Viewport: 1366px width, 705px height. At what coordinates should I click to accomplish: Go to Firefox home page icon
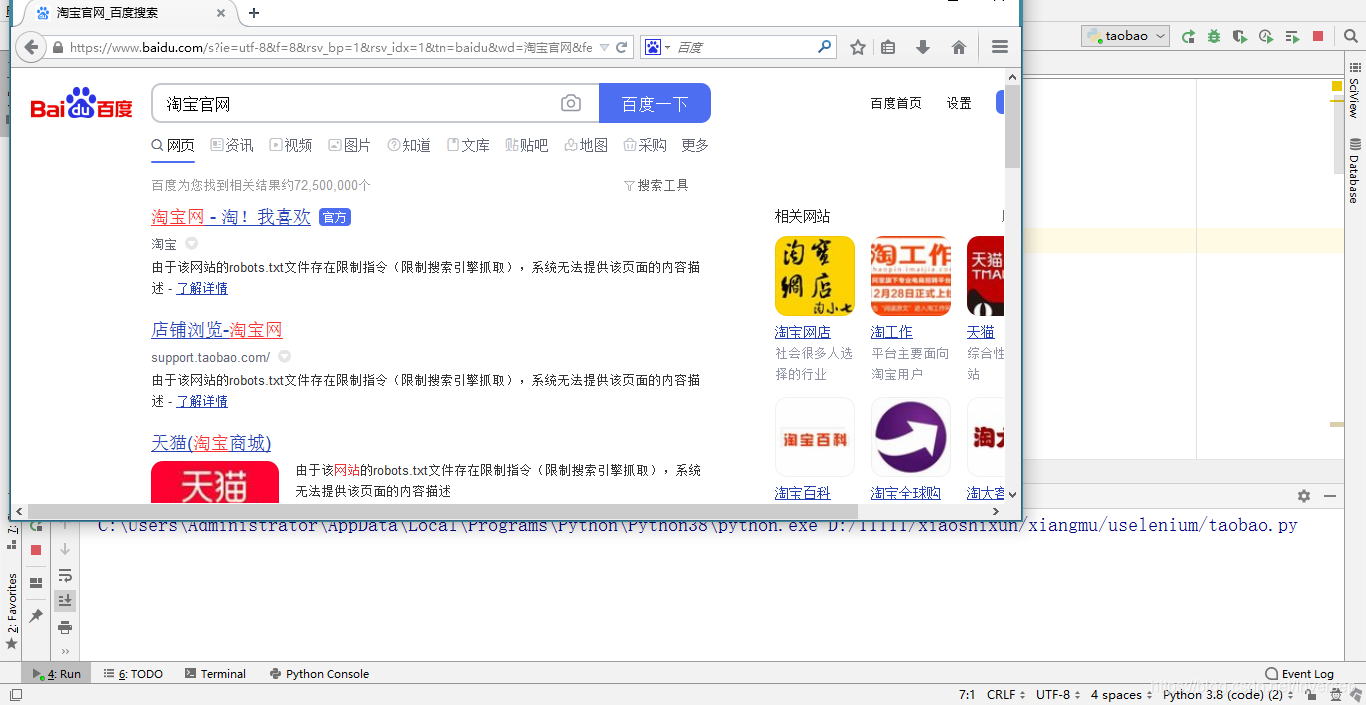[958, 47]
